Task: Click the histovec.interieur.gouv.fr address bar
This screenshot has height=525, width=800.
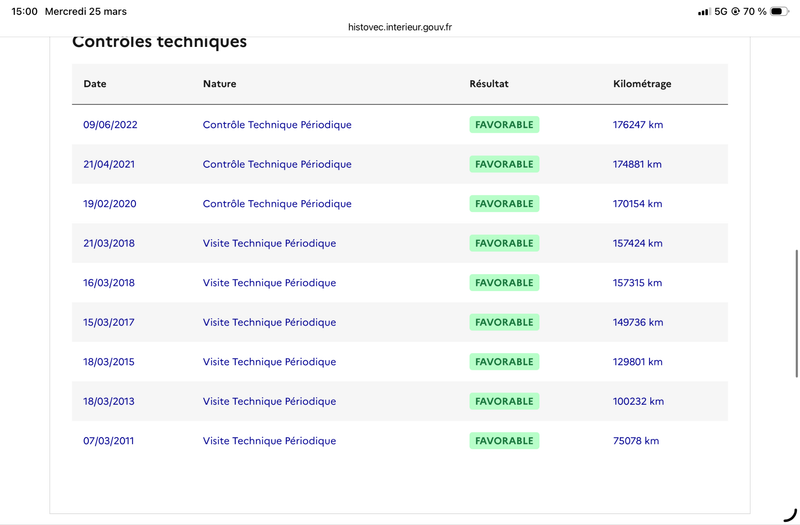Action: click(399, 27)
